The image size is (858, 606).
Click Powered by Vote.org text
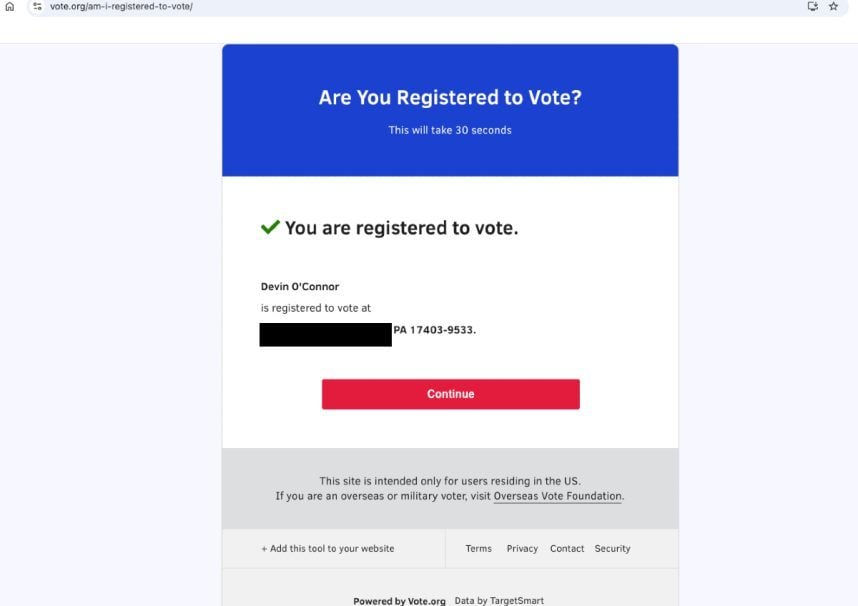[399, 601]
